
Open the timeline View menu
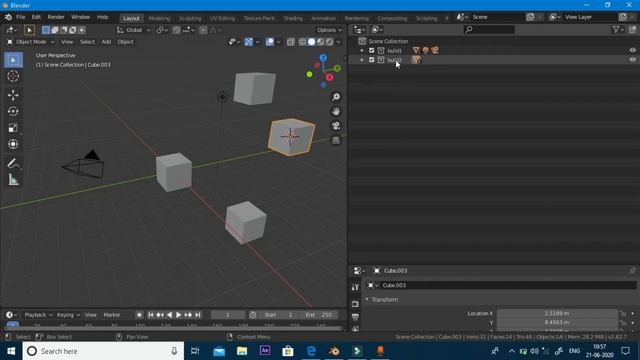(x=91, y=315)
